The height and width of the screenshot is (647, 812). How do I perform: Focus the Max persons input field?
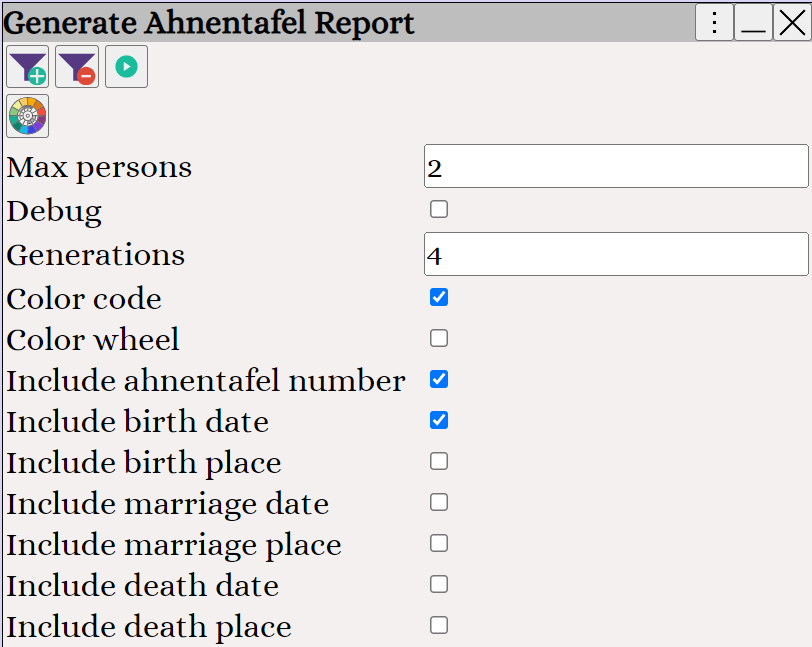pos(616,166)
